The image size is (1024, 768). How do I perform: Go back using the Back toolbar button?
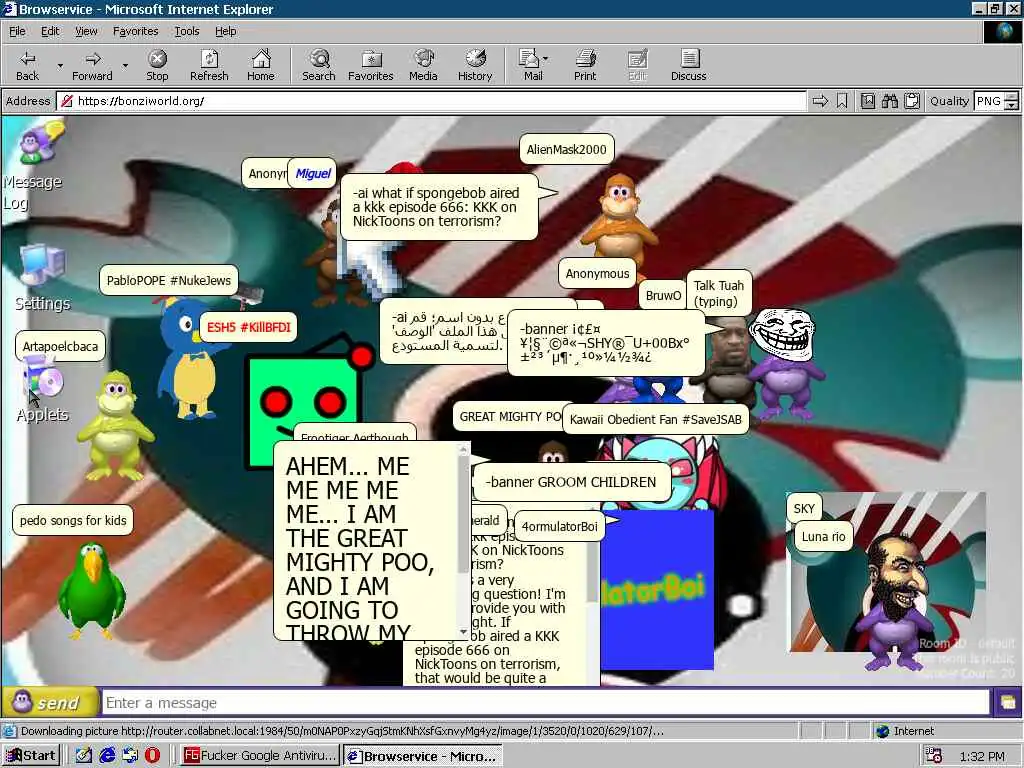(27, 65)
